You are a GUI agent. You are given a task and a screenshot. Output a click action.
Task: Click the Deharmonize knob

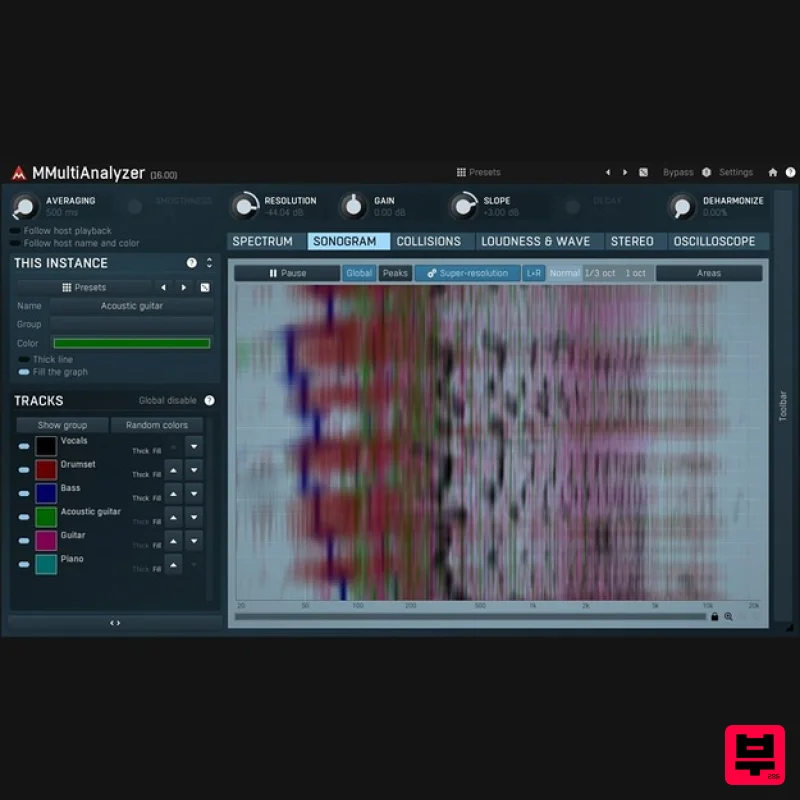pos(681,205)
